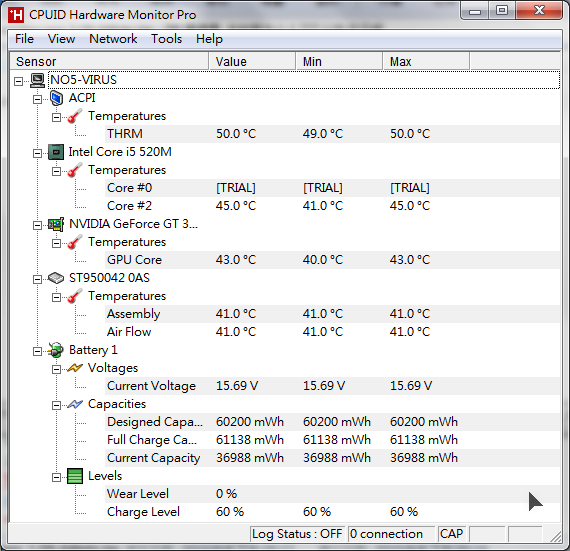Click the Capacities graph icon

(x=75, y=404)
